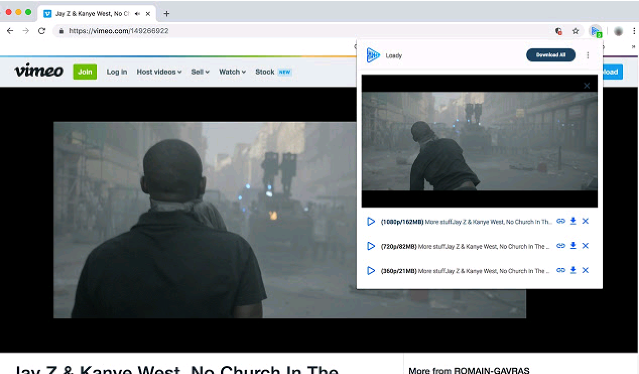Open the Chrome profile avatar
The width and height of the screenshot is (639, 374).
618,31
